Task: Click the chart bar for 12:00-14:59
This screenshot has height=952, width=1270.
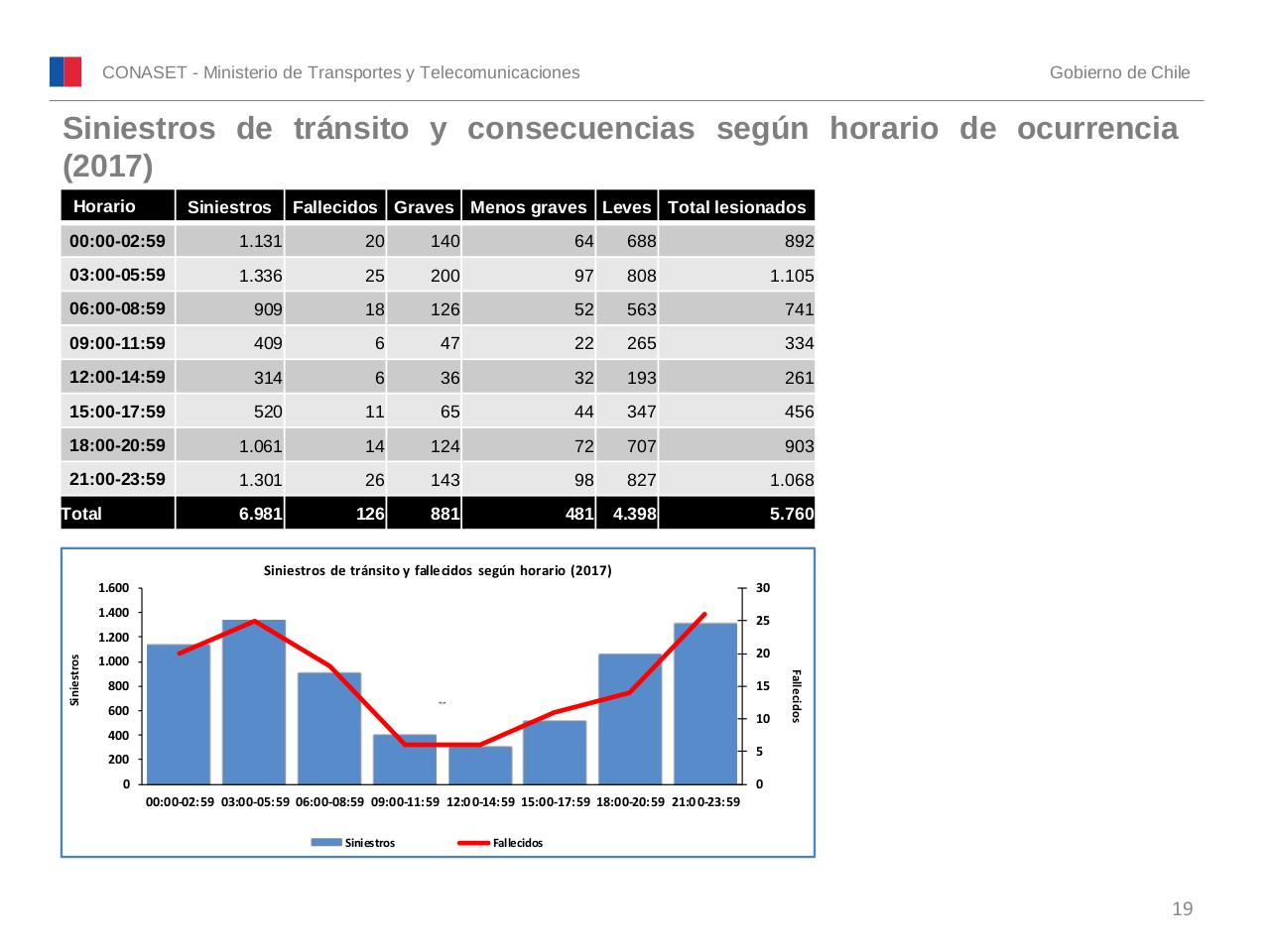Action: [480, 765]
